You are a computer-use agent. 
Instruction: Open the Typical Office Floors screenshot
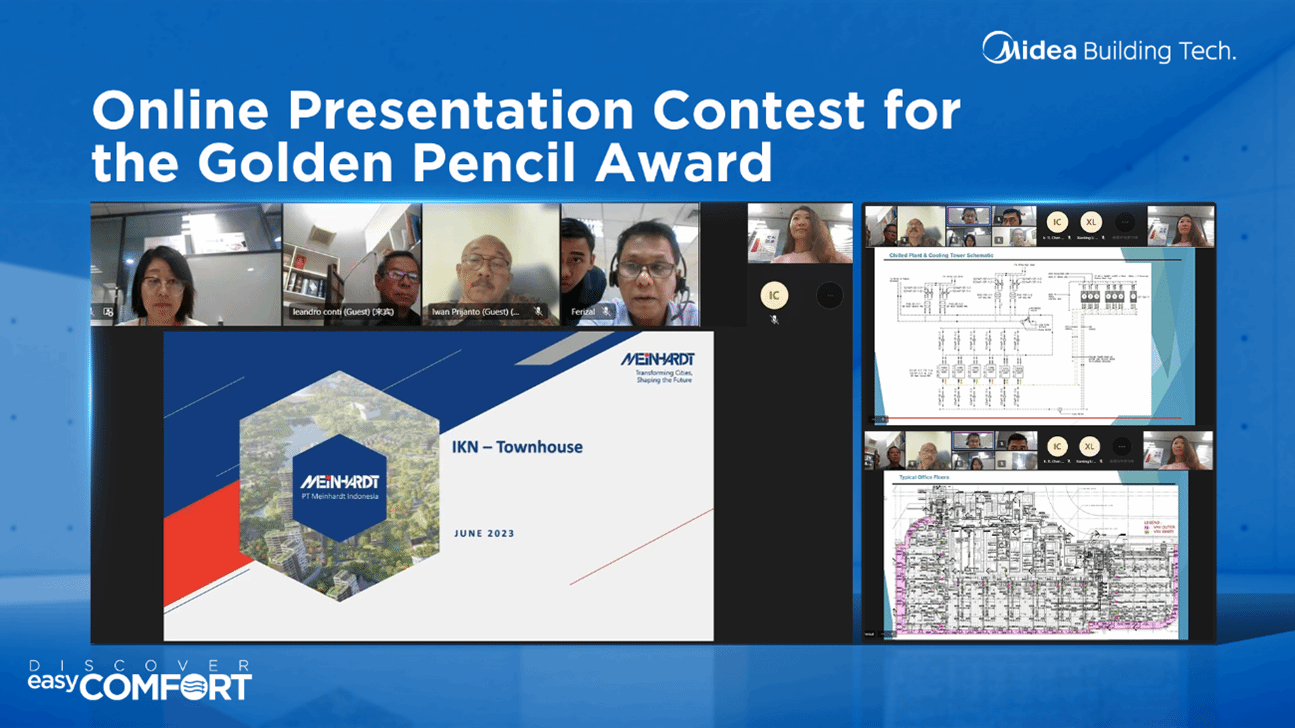[1030, 555]
